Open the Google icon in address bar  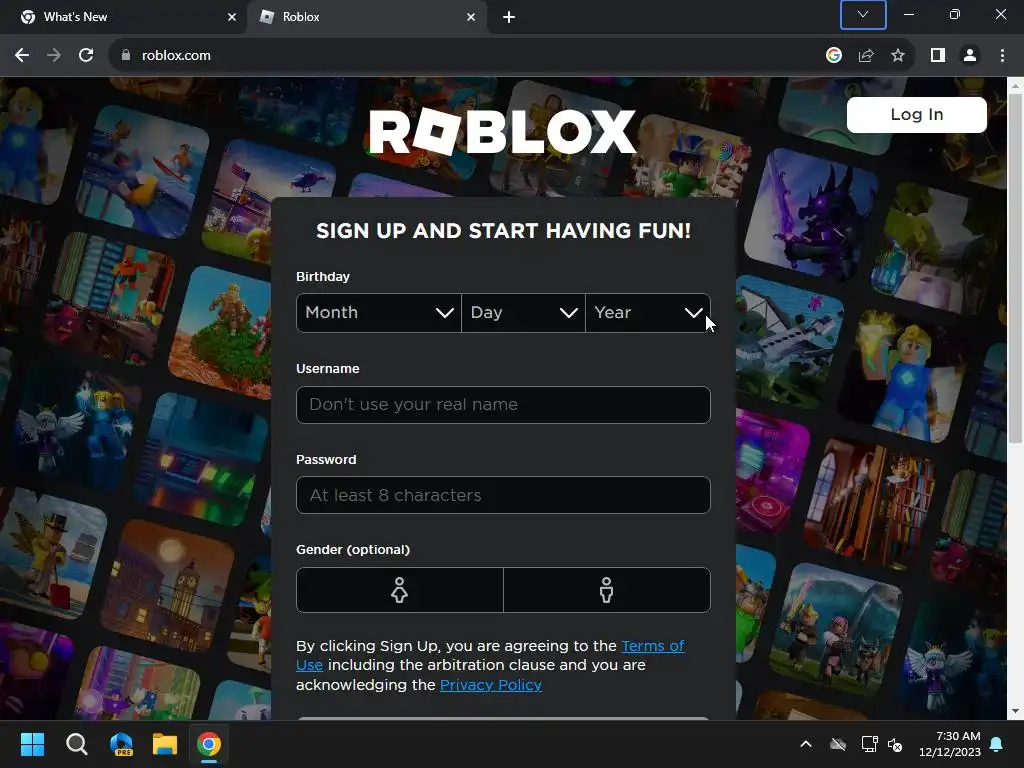[x=833, y=56]
